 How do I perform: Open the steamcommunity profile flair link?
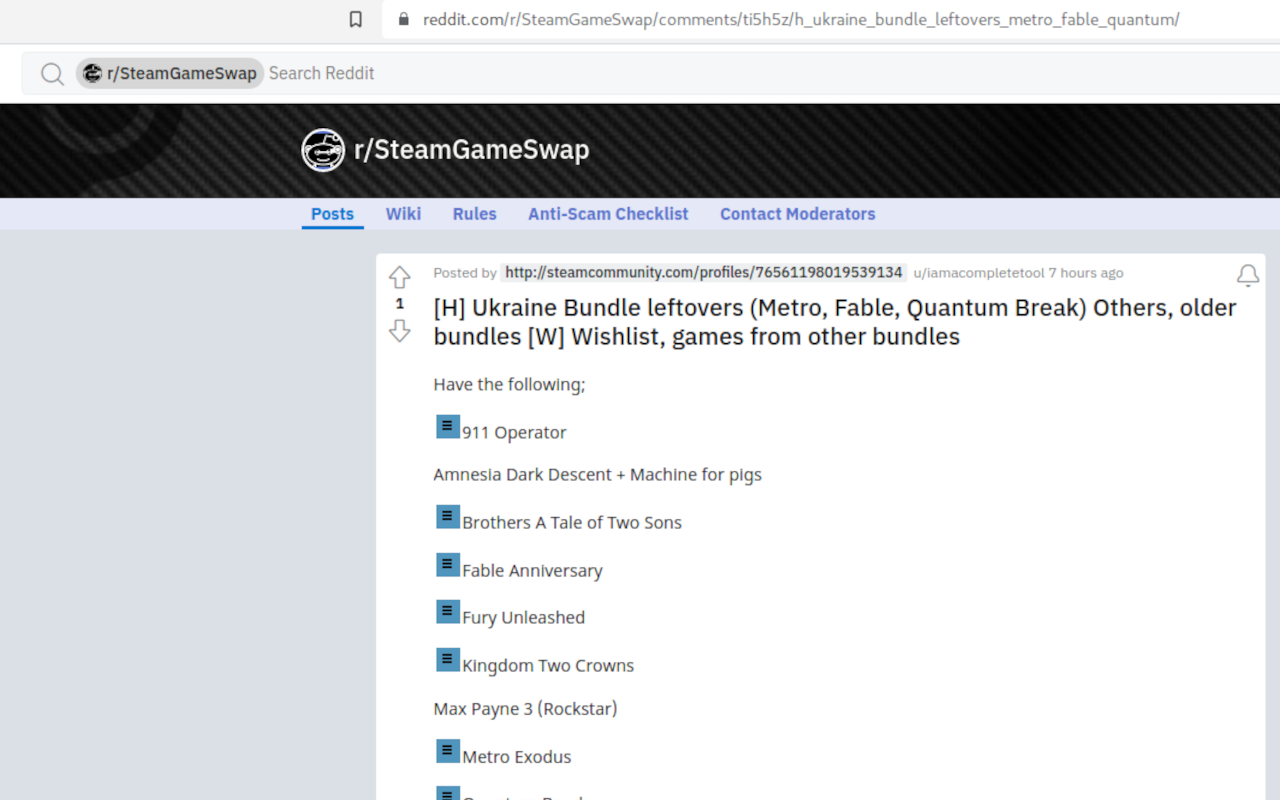[704, 272]
